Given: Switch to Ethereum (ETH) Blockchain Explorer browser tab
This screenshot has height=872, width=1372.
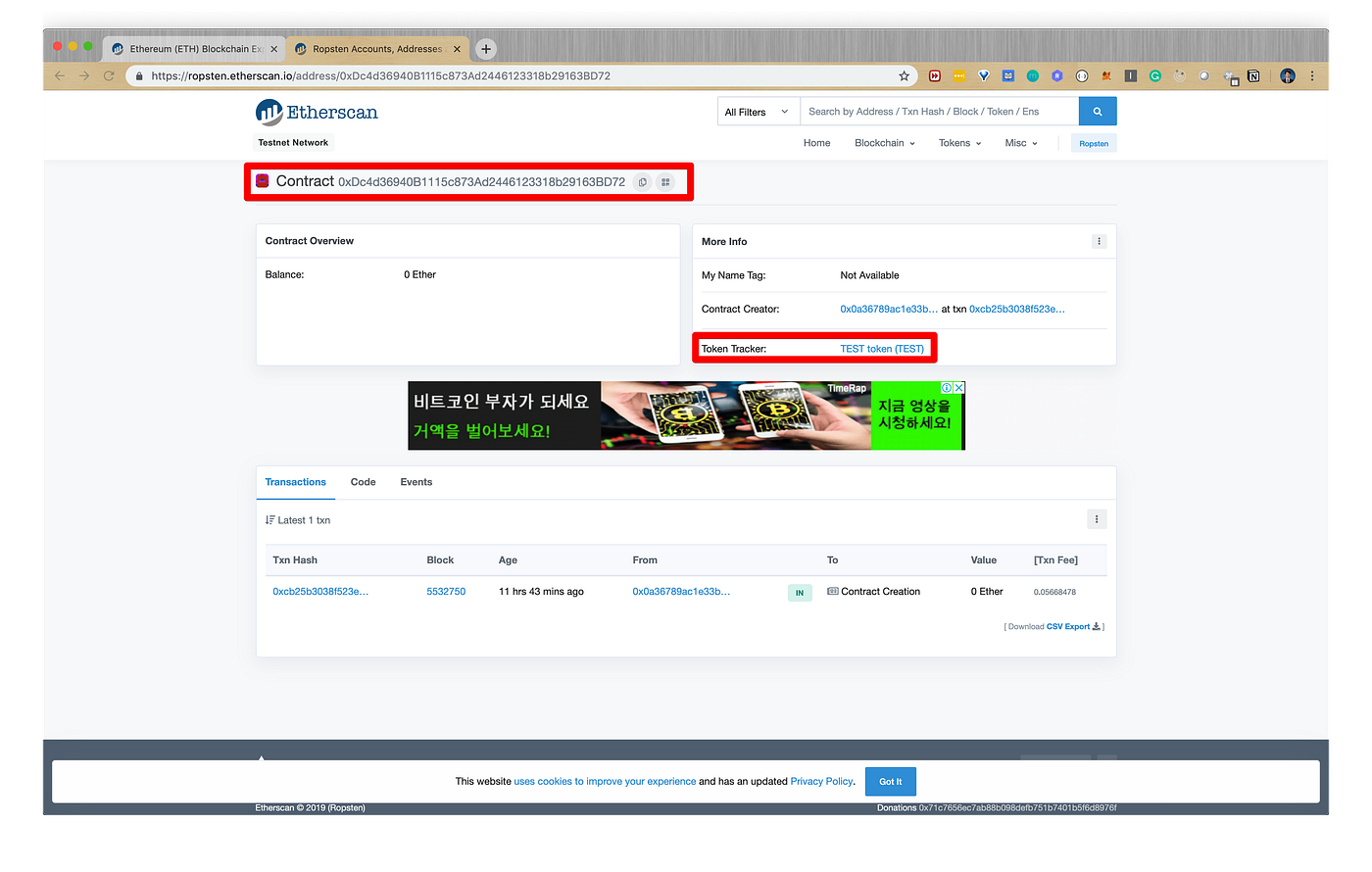Looking at the screenshot, I should (x=194, y=49).
